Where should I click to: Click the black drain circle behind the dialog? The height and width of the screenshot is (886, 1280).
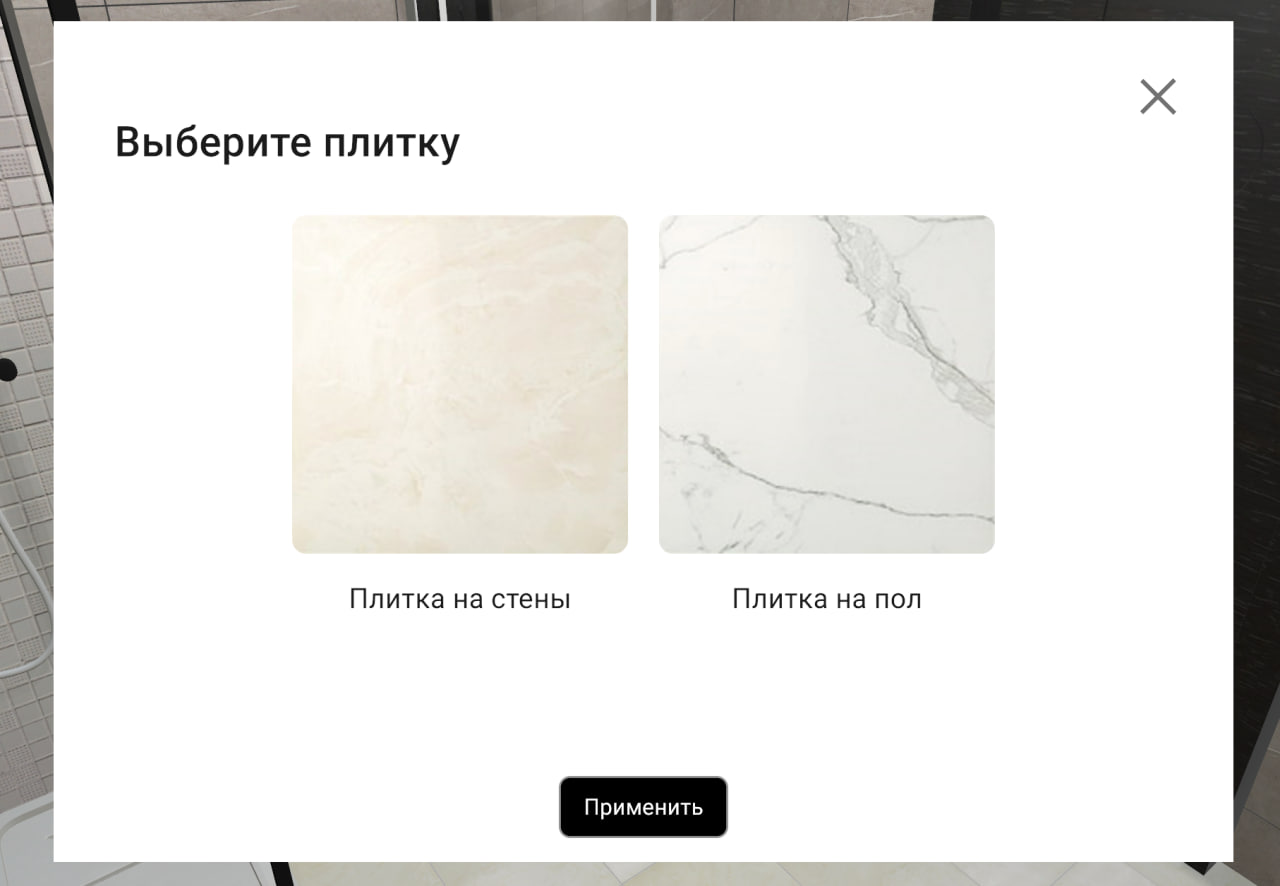click(x=8, y=369)
